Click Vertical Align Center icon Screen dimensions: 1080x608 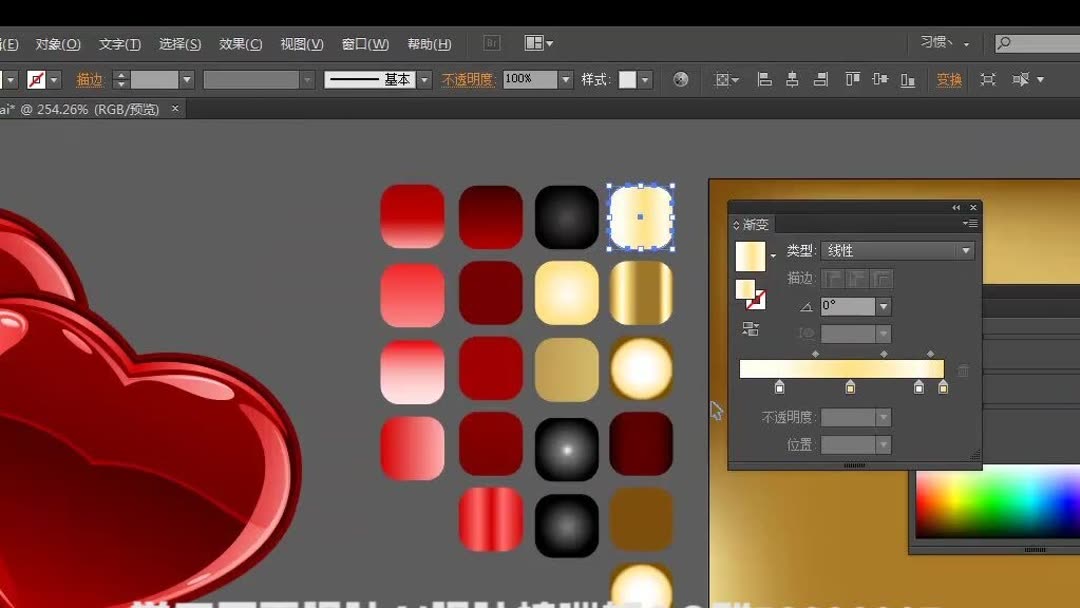(x=880, y=80)
